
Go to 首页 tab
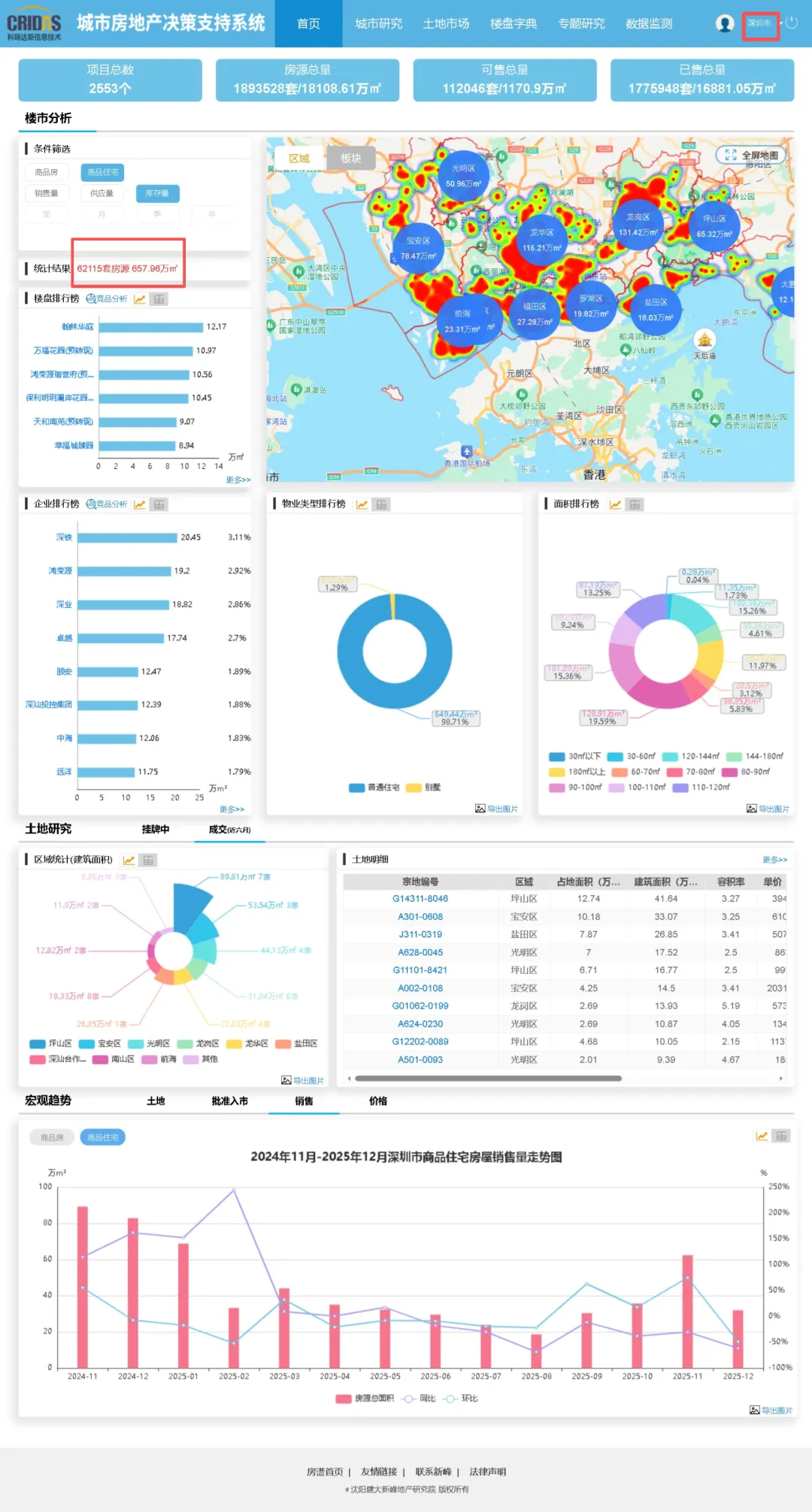coord(309,23)
